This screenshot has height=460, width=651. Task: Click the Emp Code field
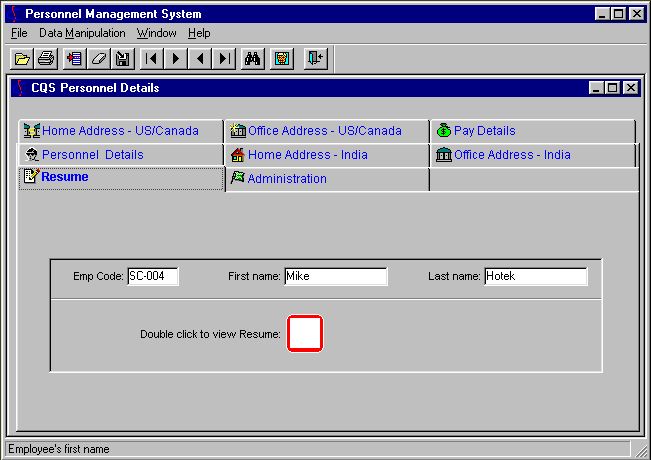pos(152,277)
